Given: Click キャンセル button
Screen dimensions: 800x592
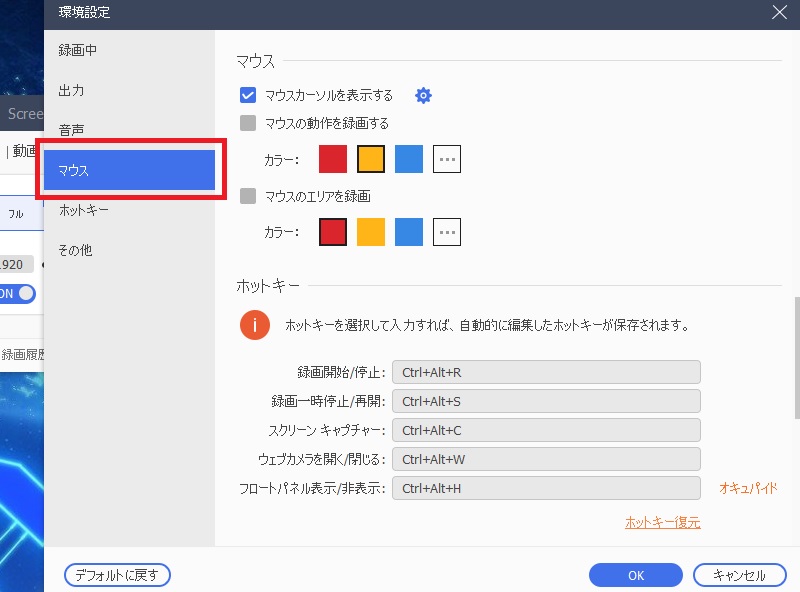Looking at the screenshot, I should pos(739,575).
